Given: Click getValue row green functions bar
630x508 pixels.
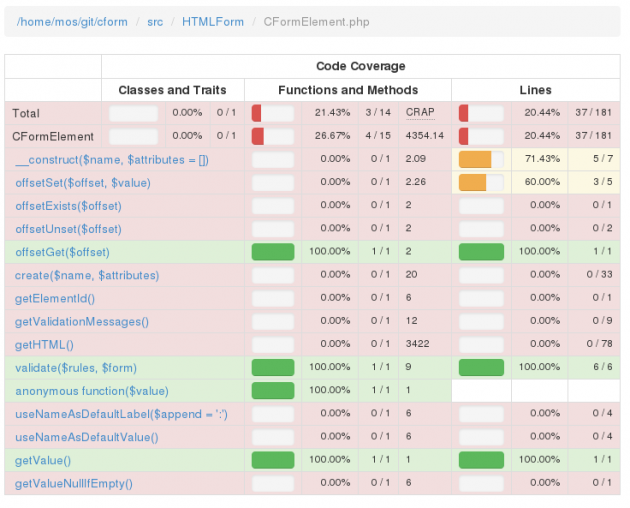Looking at the screenshot, I should pos(273,460).
